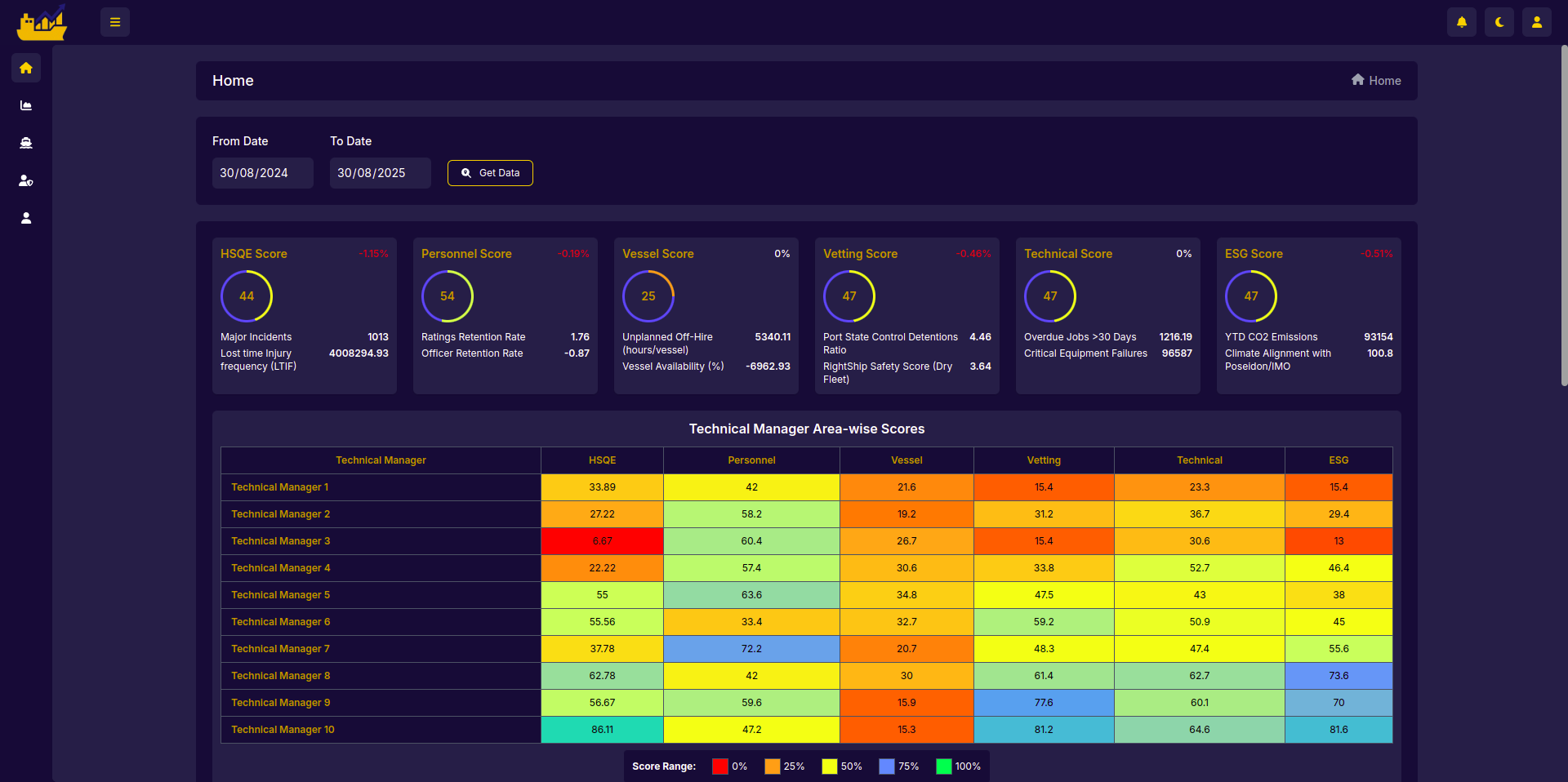
Task: Open the area chart analytics sidebar icon
Action: (x=26, y=105)
